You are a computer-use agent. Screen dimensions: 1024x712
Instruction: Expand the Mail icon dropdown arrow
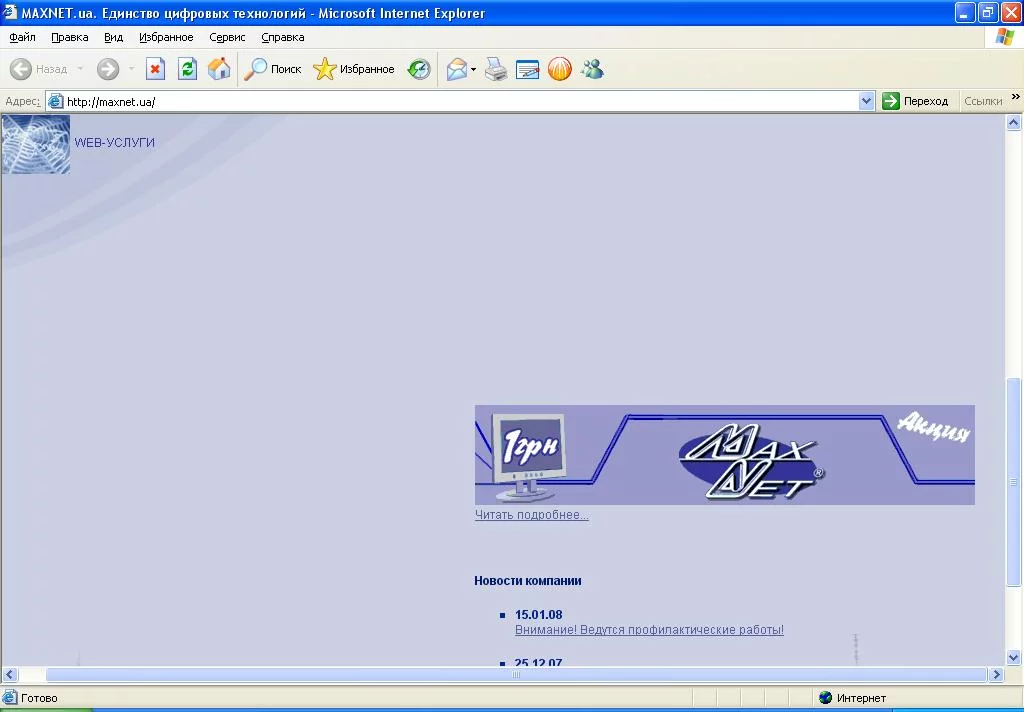473,69
